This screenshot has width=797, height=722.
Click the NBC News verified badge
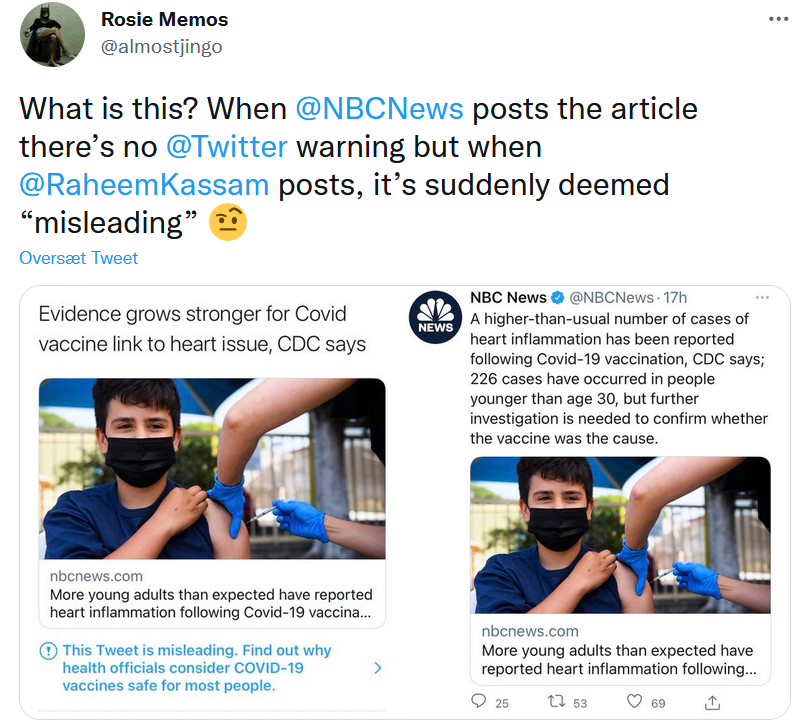[x=558, y=298]
